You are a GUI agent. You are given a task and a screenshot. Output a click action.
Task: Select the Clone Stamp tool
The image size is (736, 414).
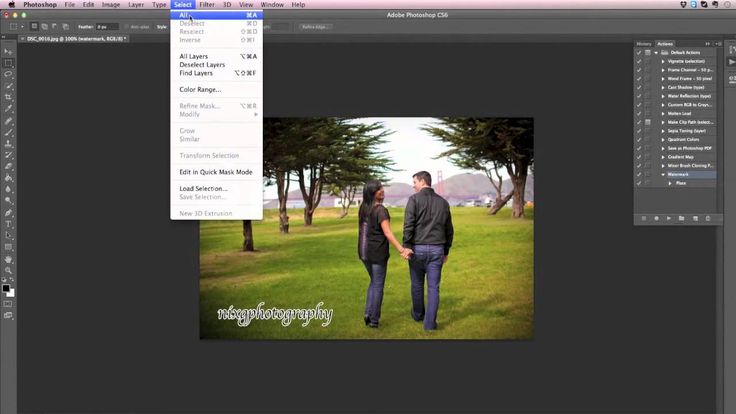tap(8, 144)
